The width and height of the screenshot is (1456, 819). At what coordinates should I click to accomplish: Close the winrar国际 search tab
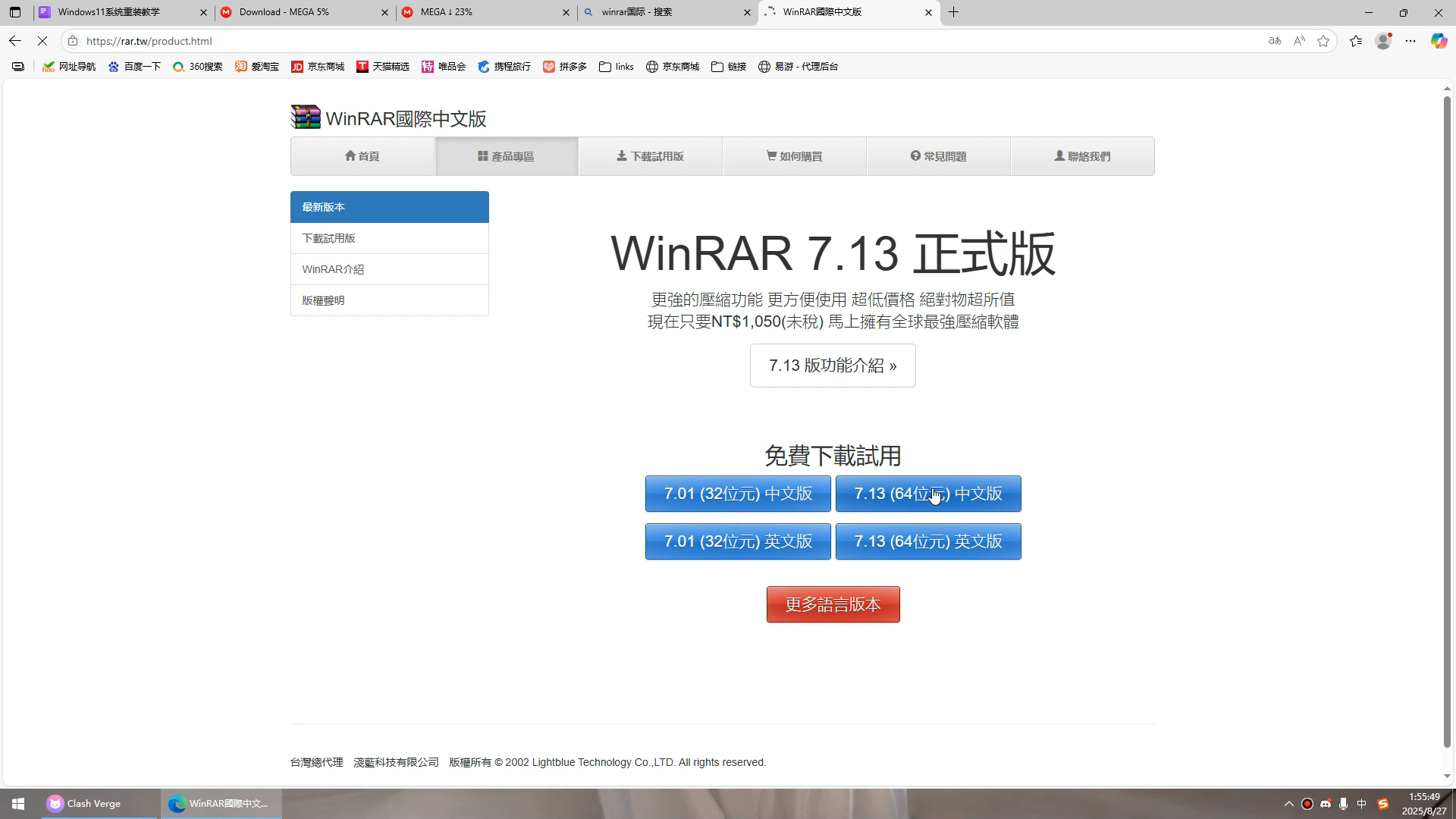747,12
